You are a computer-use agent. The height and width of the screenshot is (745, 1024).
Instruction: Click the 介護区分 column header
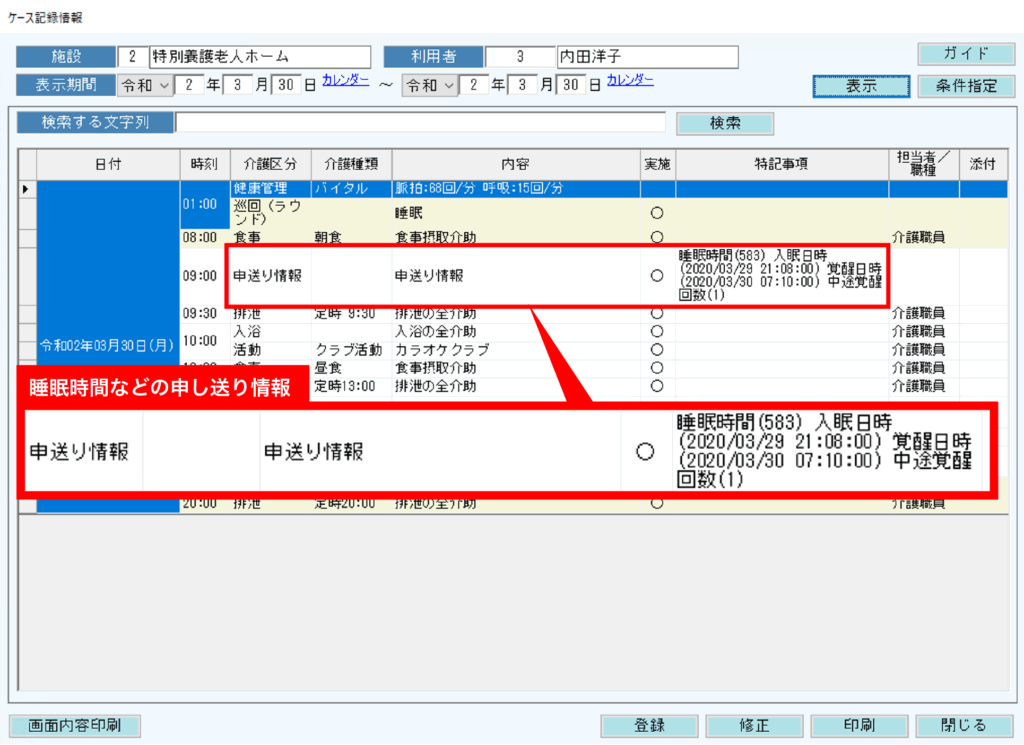click(x=270, y=164)
